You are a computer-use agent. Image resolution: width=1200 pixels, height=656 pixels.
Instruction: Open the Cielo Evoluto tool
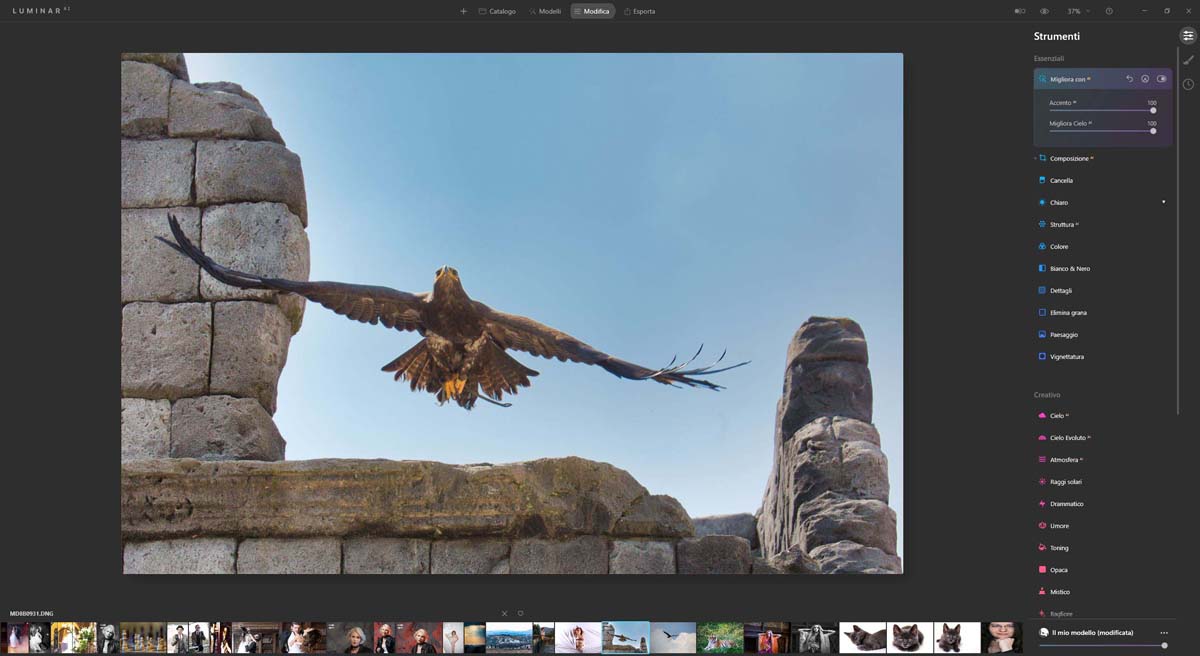coord(1067,438)
